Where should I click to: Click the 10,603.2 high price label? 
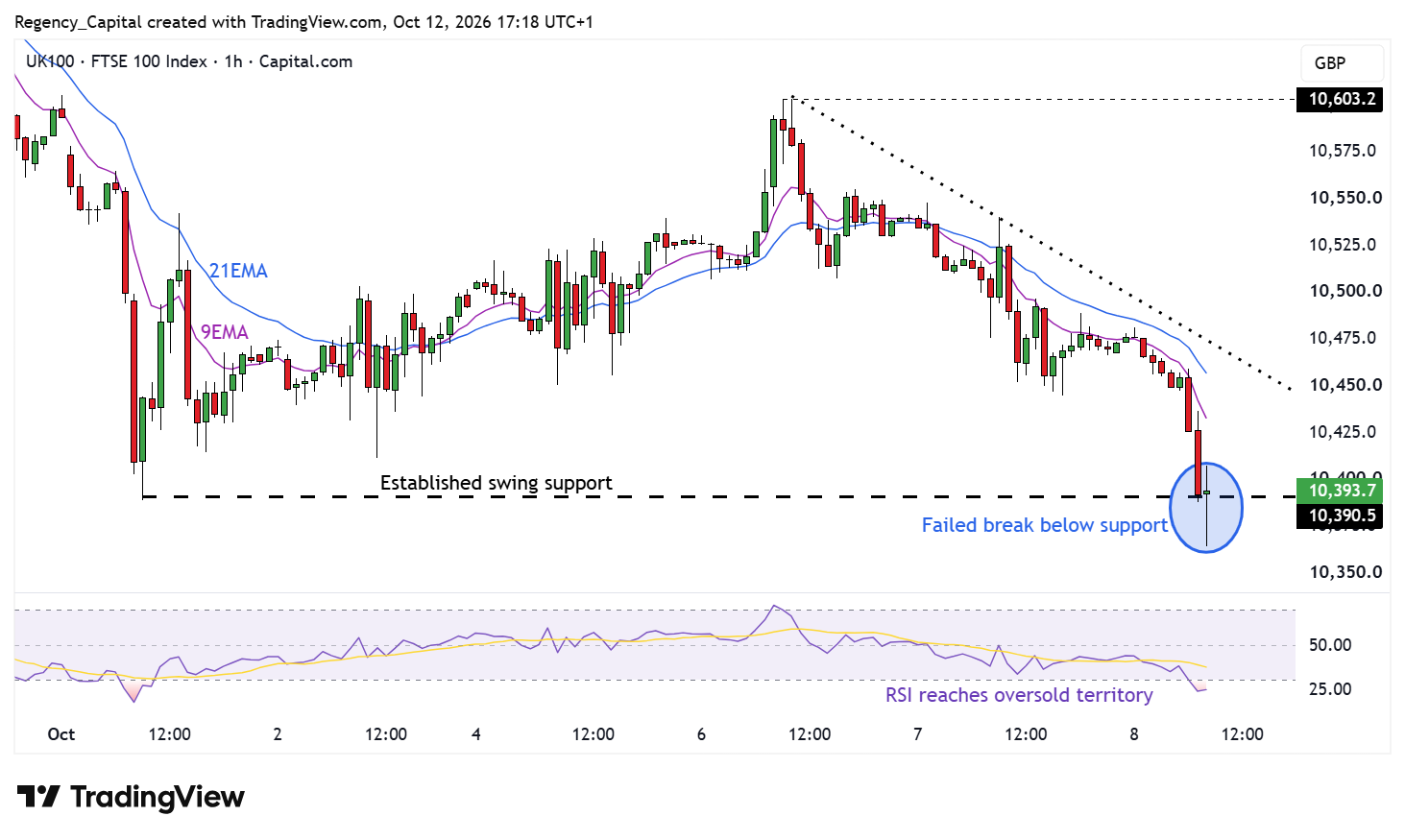point(1340,99)
